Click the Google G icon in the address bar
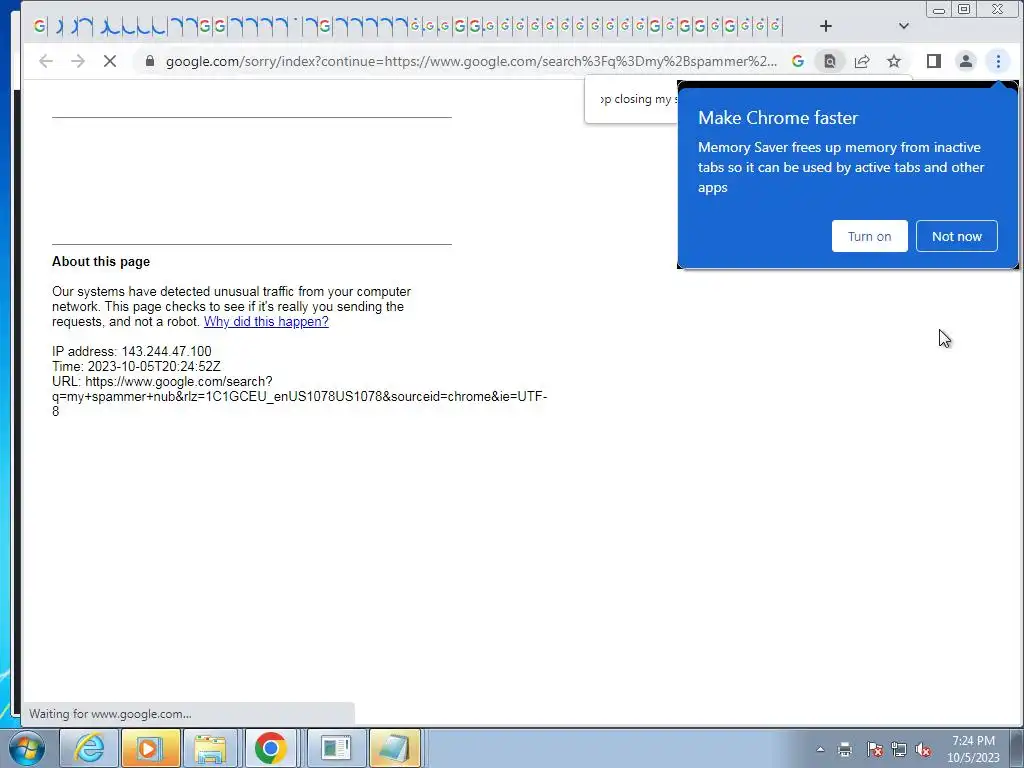This screenshot has height=768, width=1024. coord(797,61)
